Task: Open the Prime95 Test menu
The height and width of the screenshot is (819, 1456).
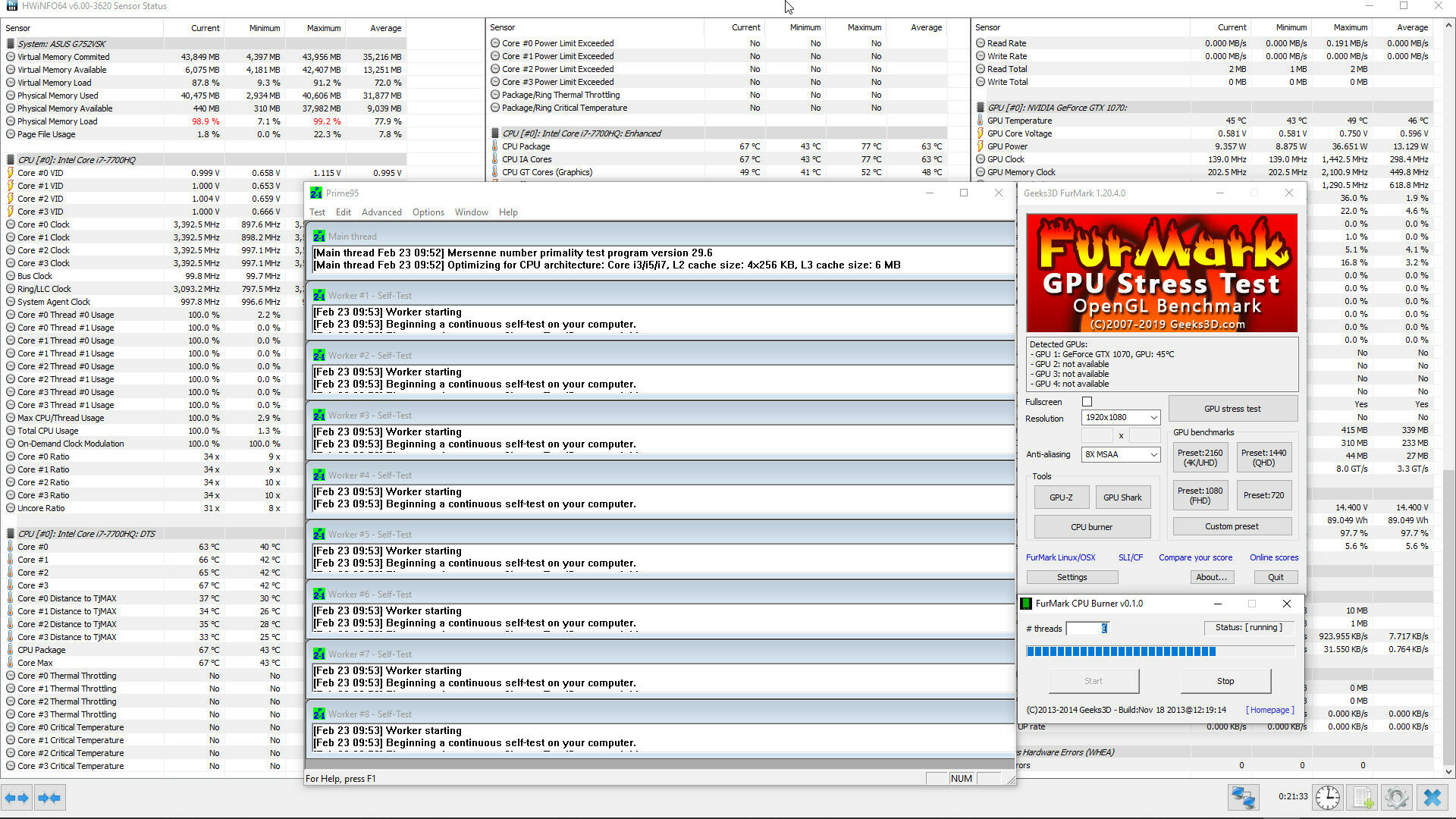Action: [317, 212]
